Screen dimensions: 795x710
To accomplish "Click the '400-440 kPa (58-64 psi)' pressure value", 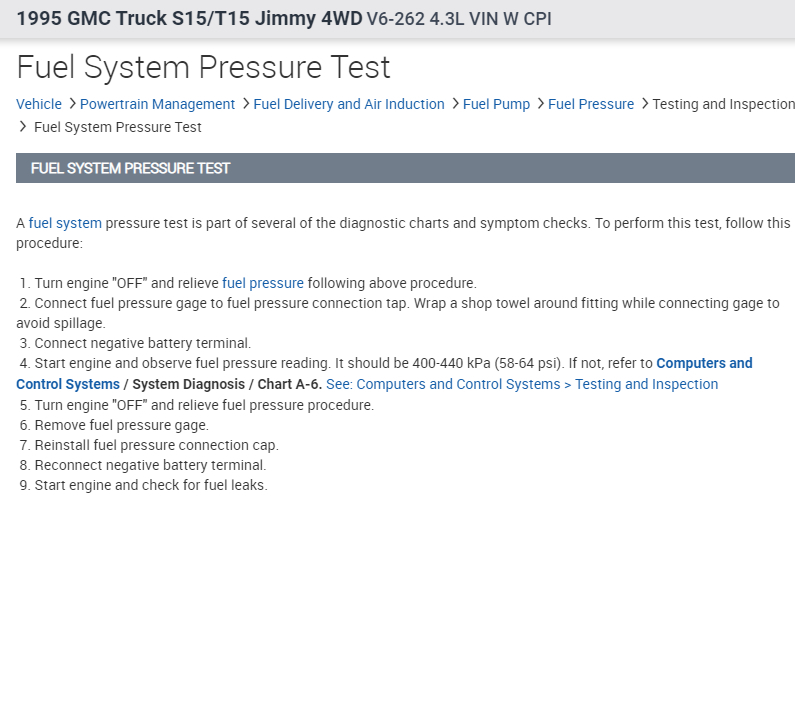I will [487, 363].
